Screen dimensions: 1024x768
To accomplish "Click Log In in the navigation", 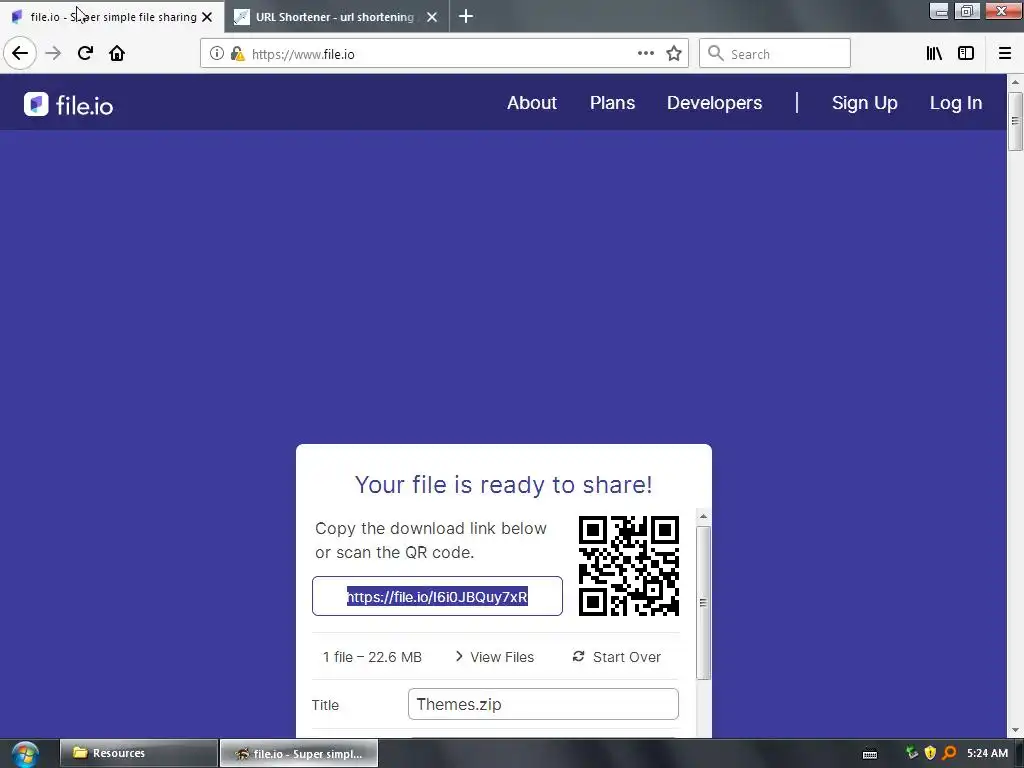I will pos(955,103).
